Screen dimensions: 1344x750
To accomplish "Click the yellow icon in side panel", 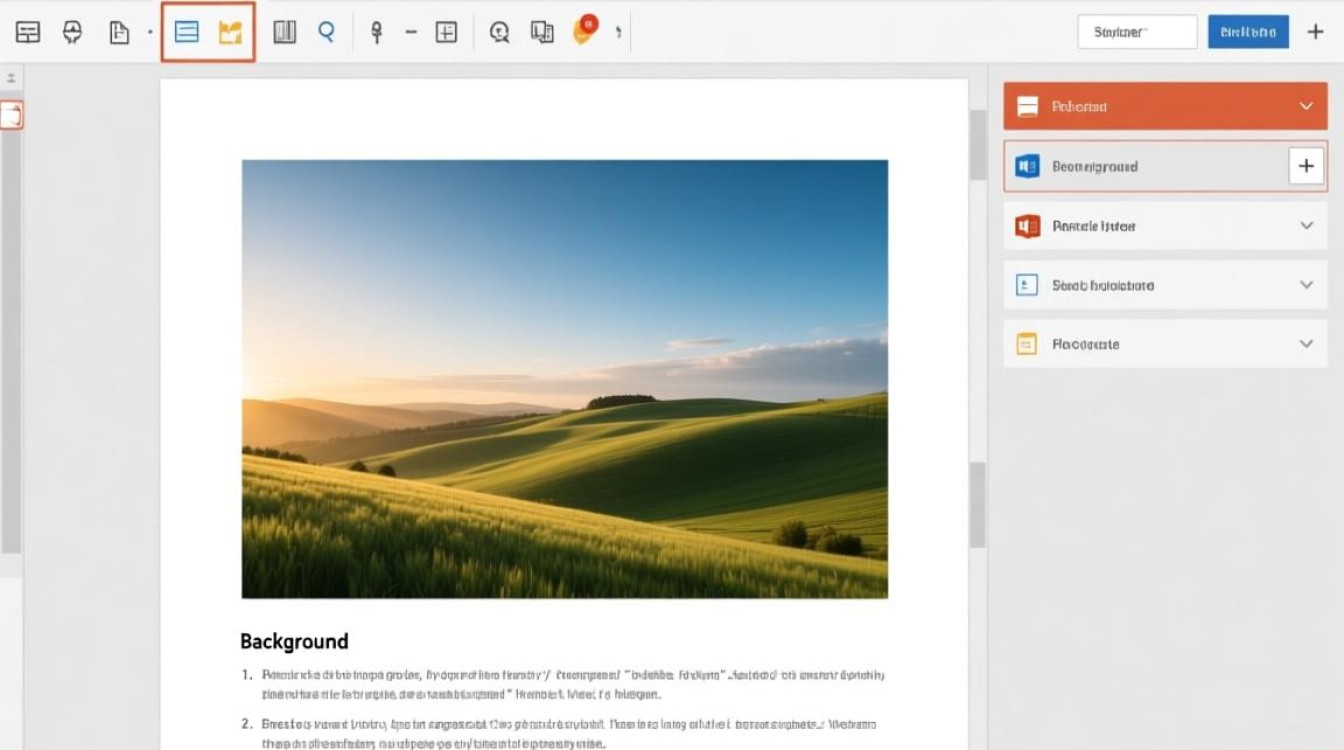I will tap(1027, 344).
